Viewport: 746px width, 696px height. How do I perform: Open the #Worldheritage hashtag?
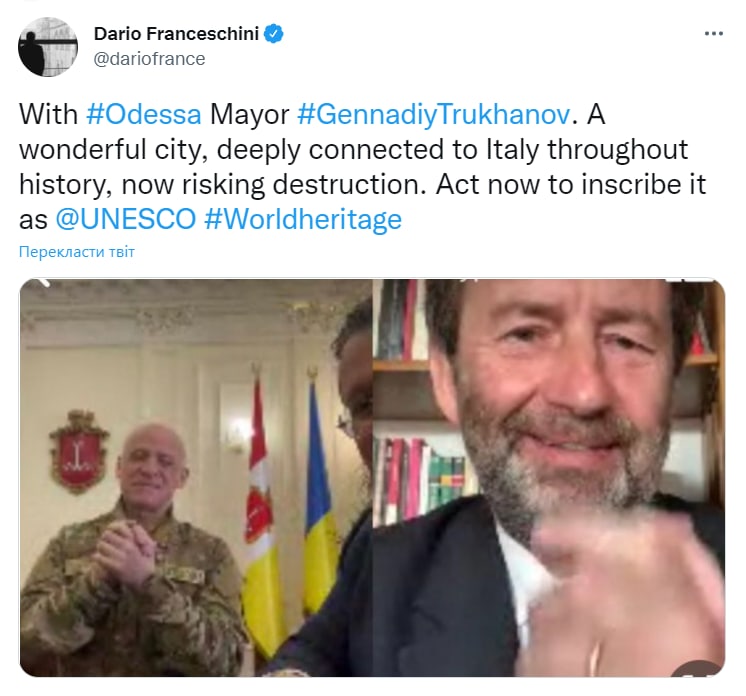[303, 219]
